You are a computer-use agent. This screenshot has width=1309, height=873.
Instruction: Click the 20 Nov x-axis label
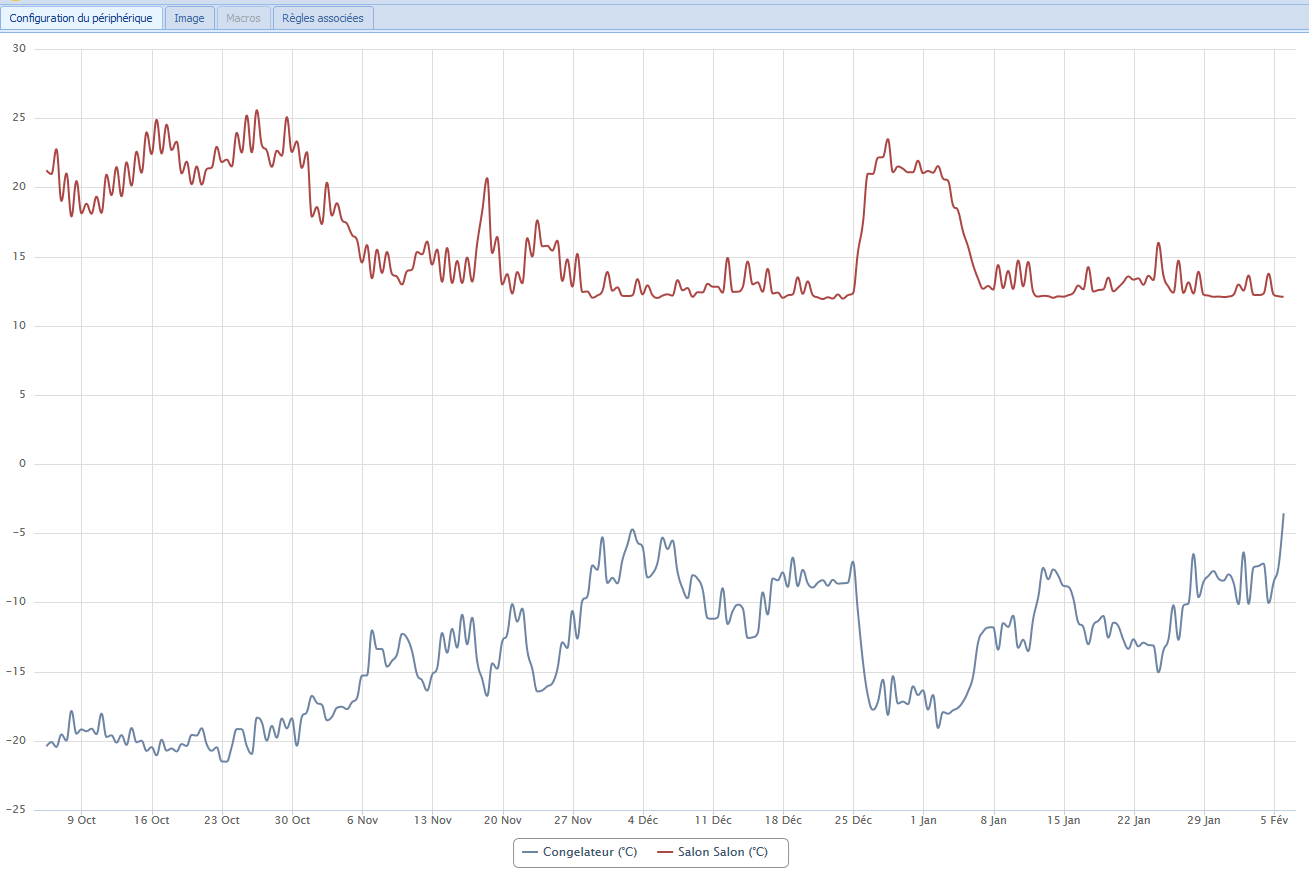[503, 820]
